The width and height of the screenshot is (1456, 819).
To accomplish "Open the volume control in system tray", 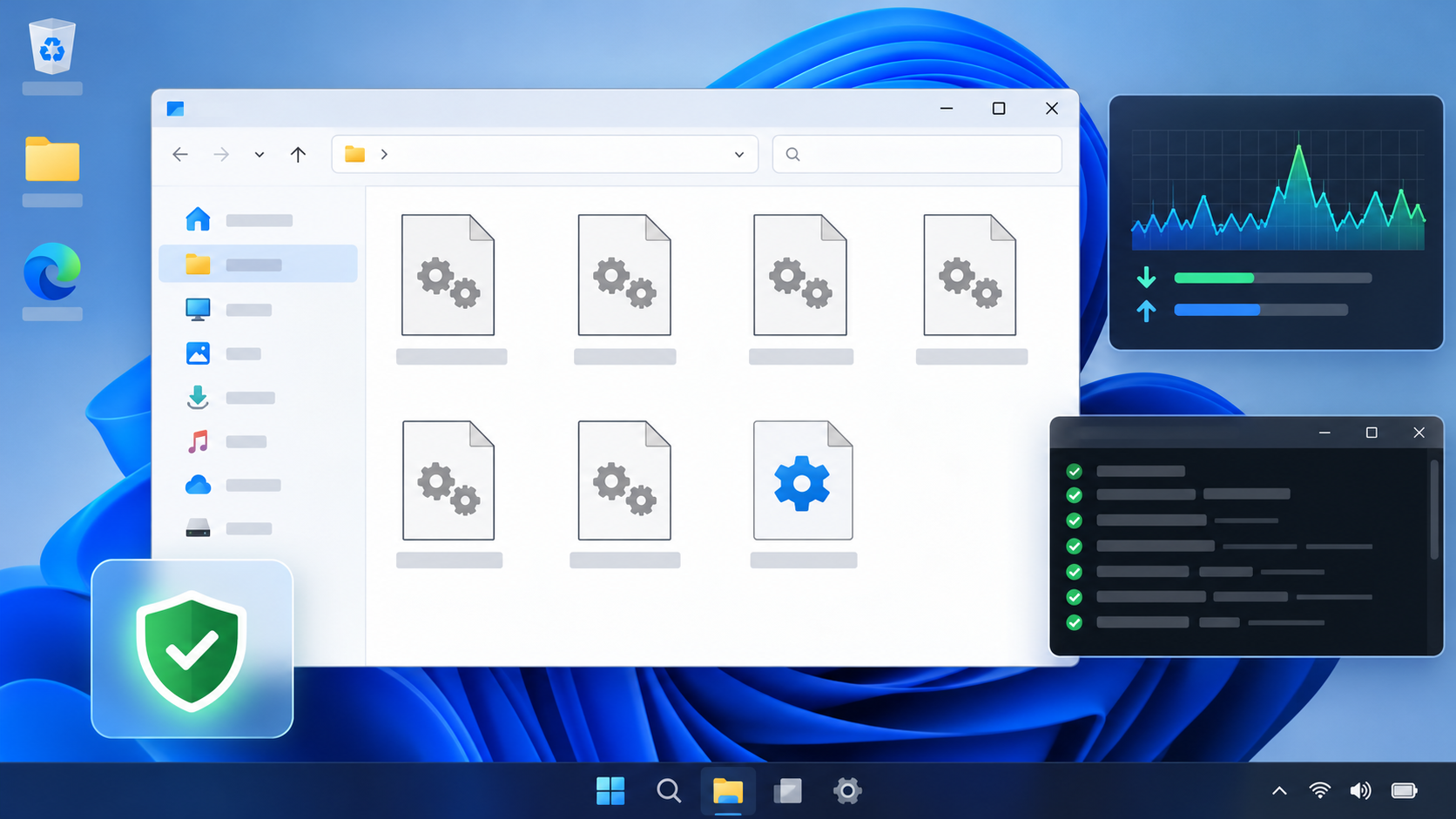I will 1360,790.
